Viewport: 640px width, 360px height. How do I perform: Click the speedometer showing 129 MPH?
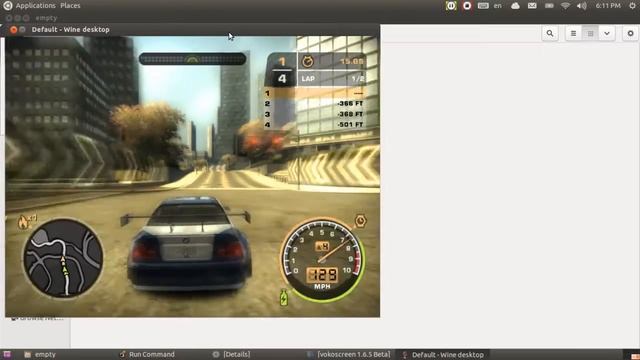tap(322, 260)
